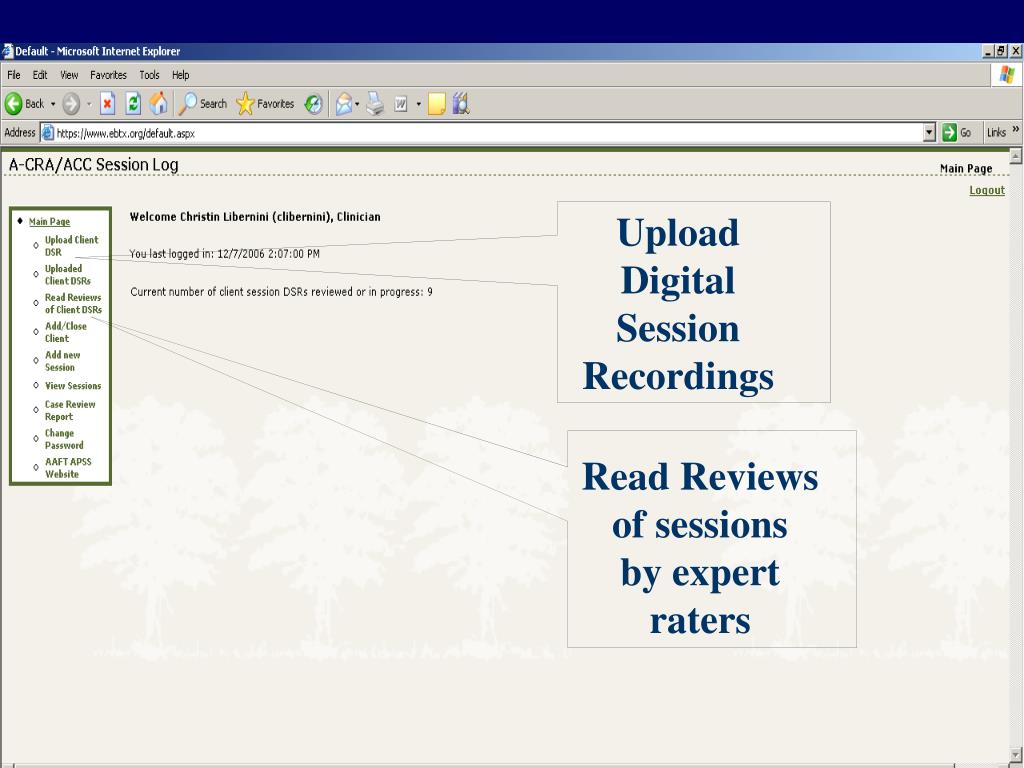Open Uploaded Client DSRs link
Screen dimensions: 1024x768
click(x=67, y=274)
